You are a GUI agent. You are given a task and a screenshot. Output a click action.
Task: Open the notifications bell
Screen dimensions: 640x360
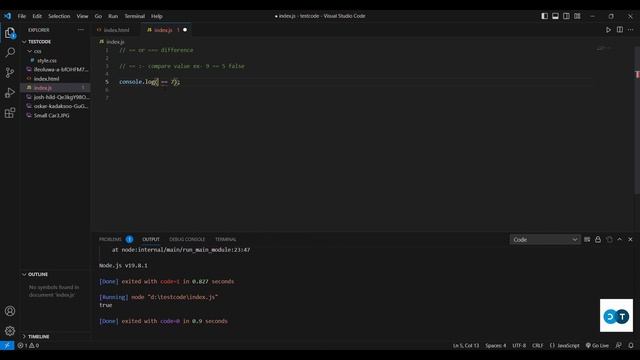(x=631, y=345)
